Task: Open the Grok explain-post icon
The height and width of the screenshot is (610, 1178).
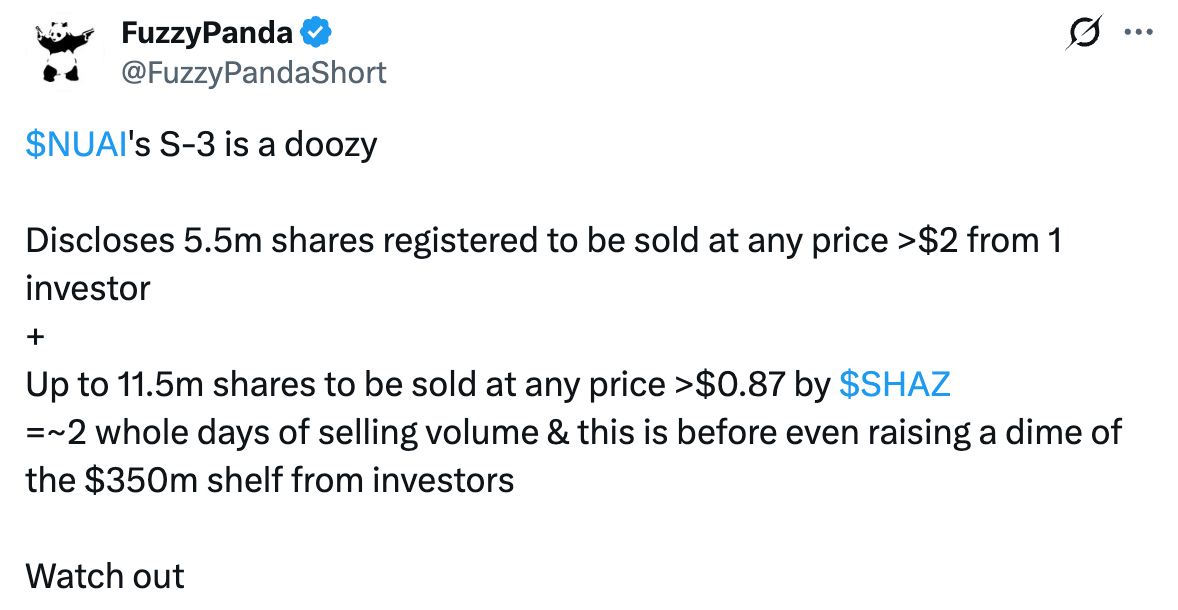Action: (x=1085, y=33)
